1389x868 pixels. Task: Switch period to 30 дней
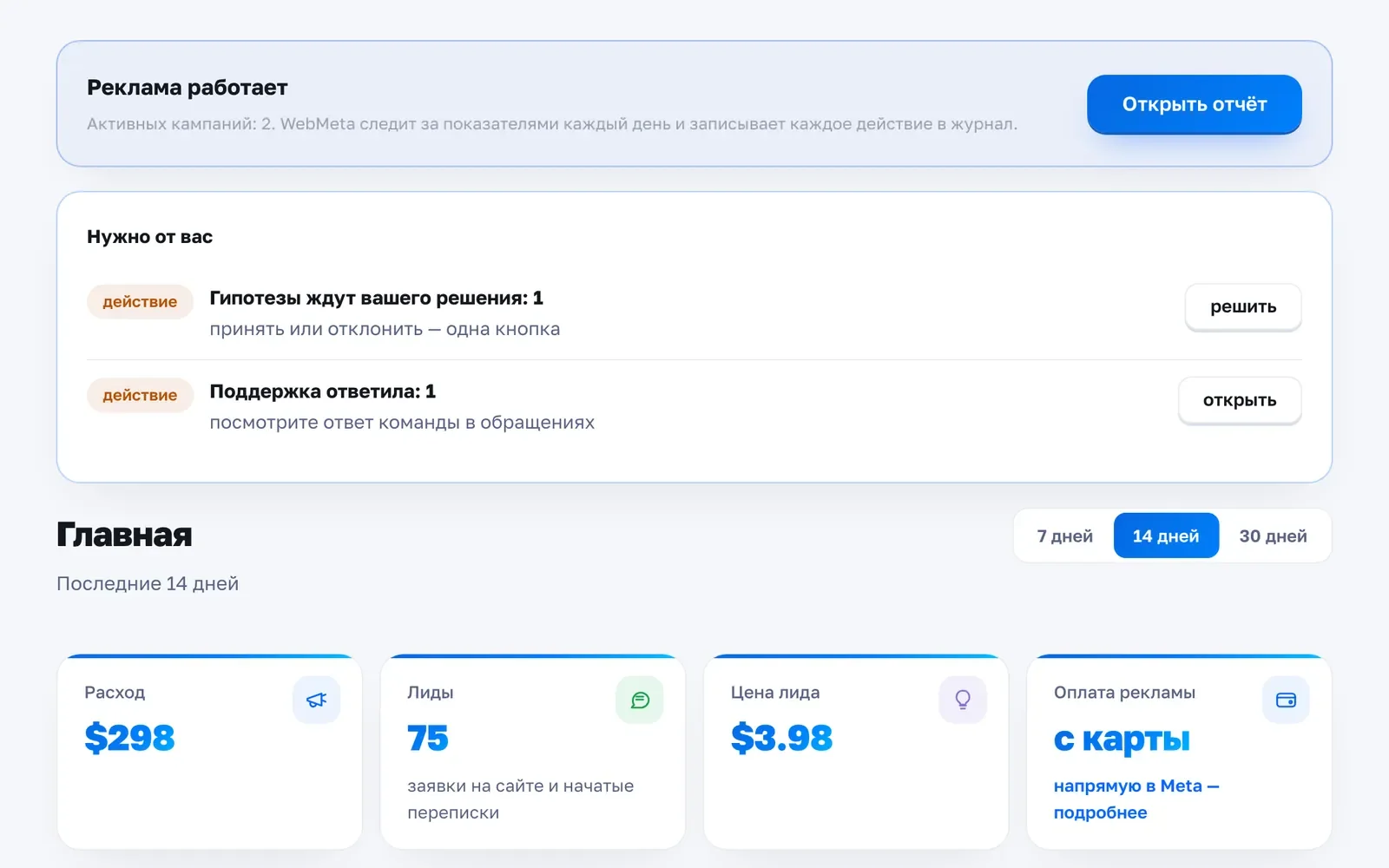click(x=1273, y=536)
